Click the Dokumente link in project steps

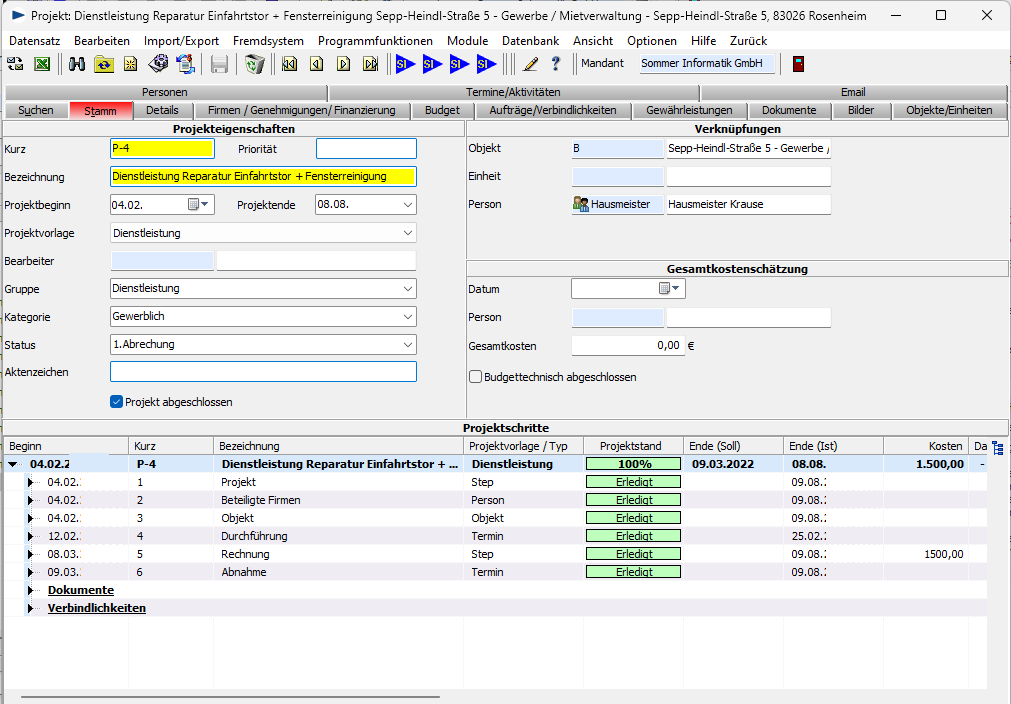pos(80,590)
